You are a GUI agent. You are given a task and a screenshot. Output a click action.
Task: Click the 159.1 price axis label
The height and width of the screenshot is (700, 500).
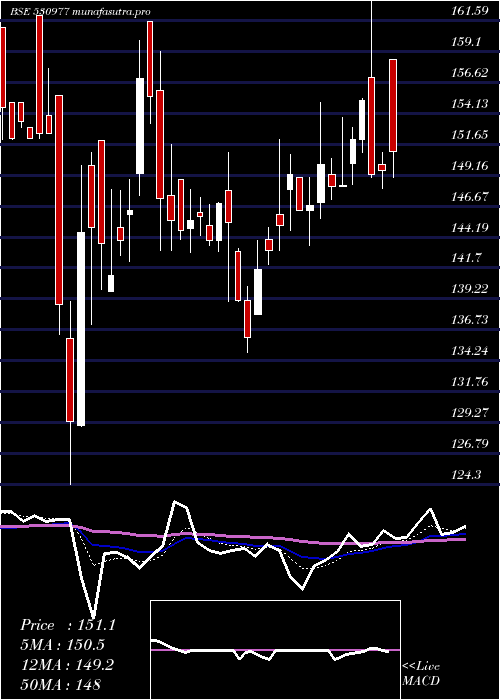click(x=466, y=42)
